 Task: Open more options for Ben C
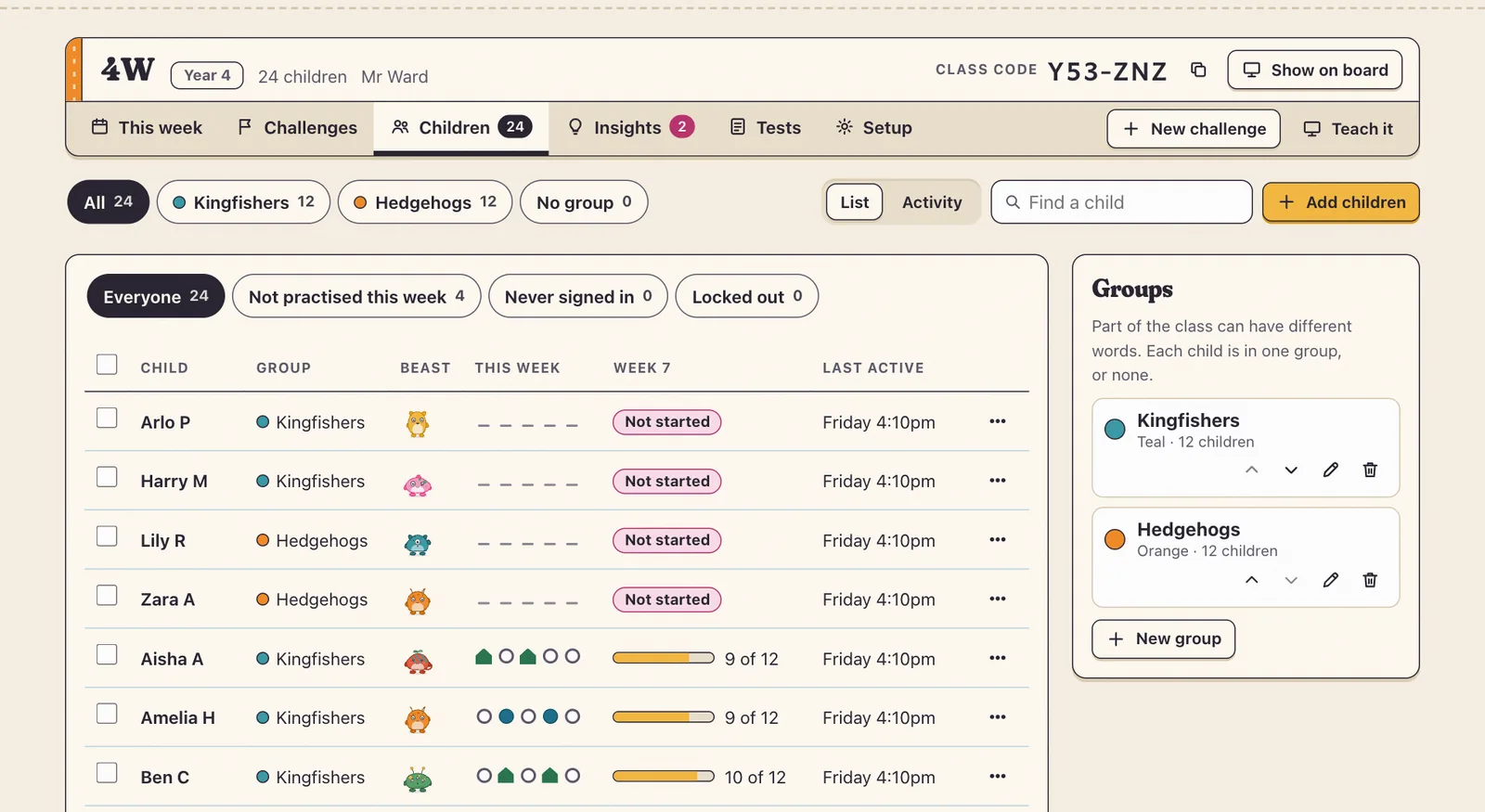pyautogui.click(x=998, y=777)
